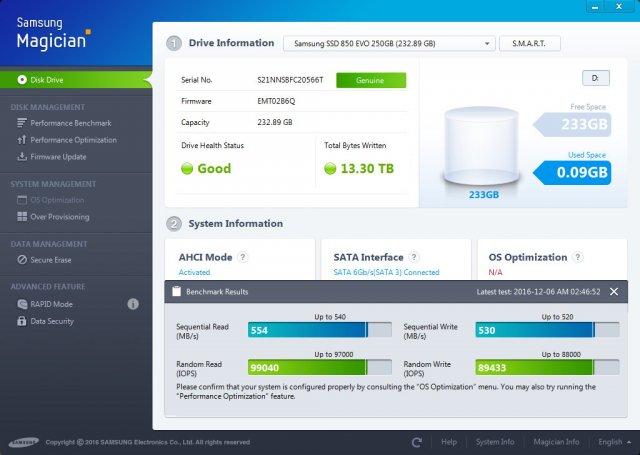Click the green Genuine button
This screenshot has width=640, height=455.
[x=371, y=80]
